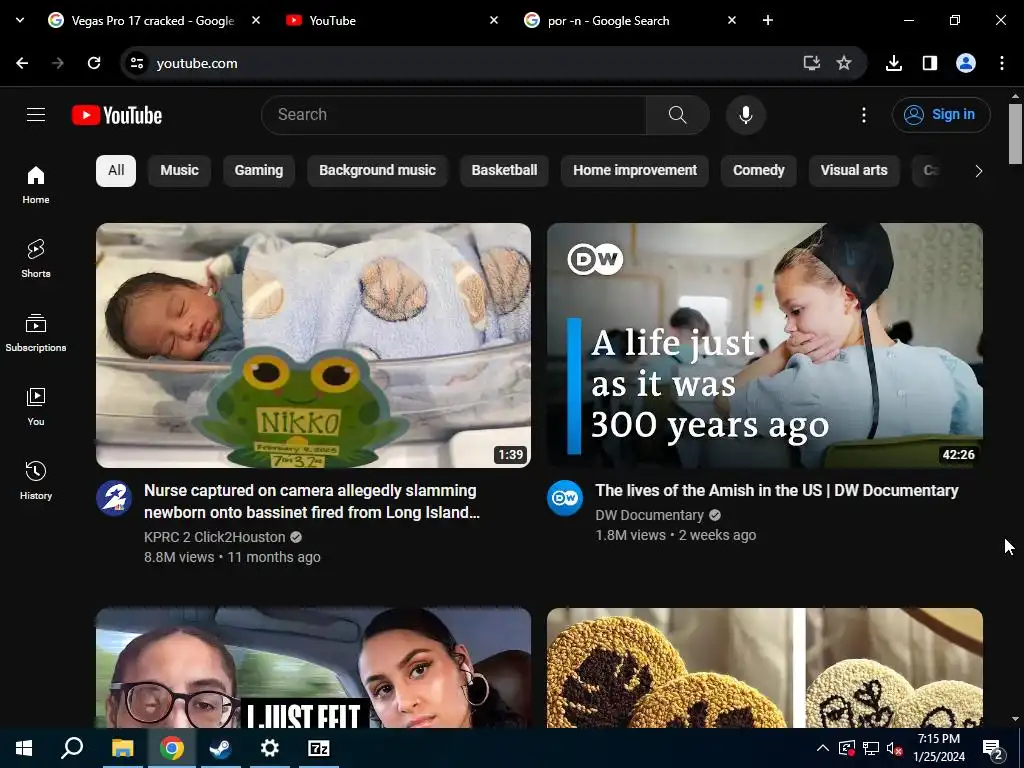Reload the YouTube page
Screen dimensions: 1024x768
click(x=94, y=63)
